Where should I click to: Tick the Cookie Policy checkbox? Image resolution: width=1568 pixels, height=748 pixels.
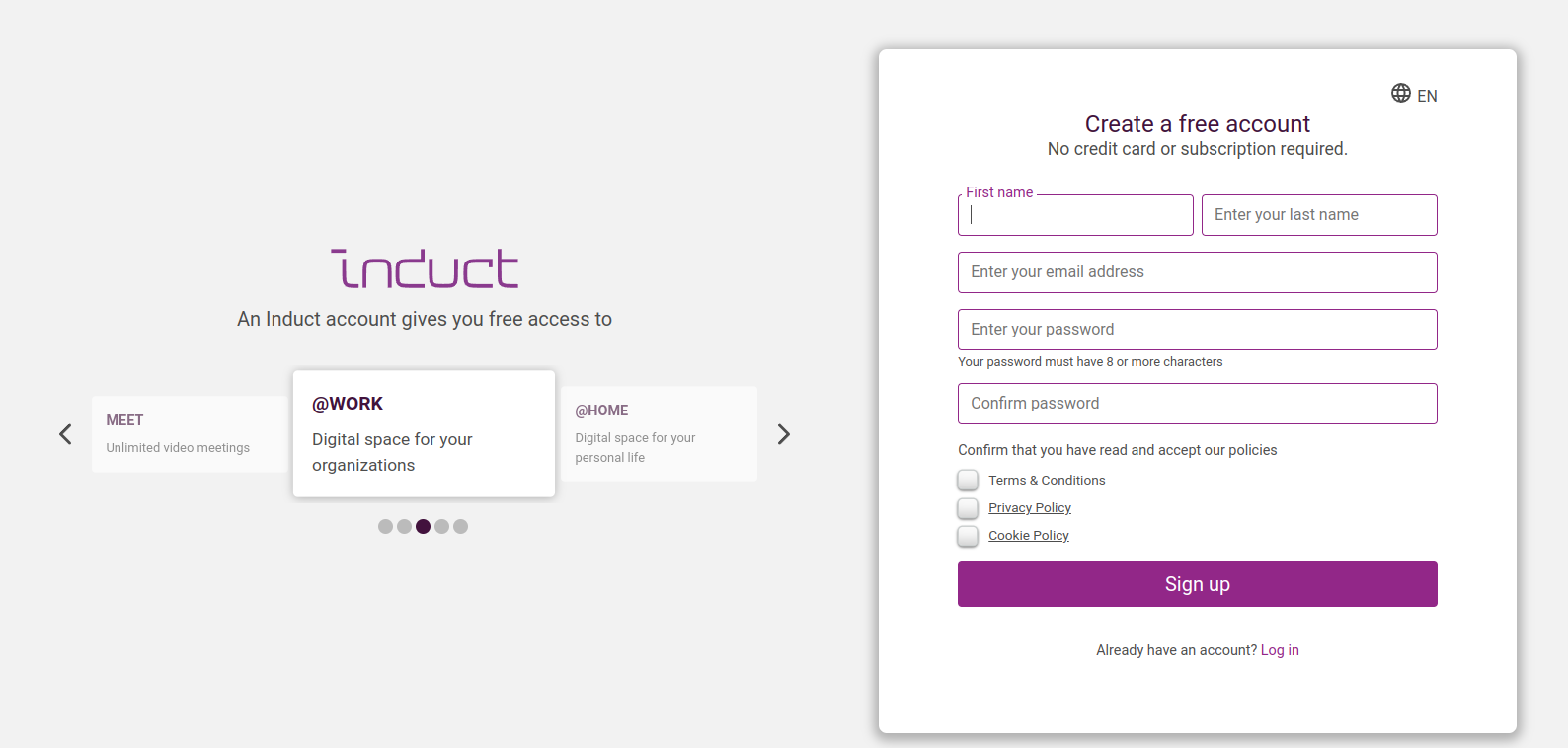point(968,535)
